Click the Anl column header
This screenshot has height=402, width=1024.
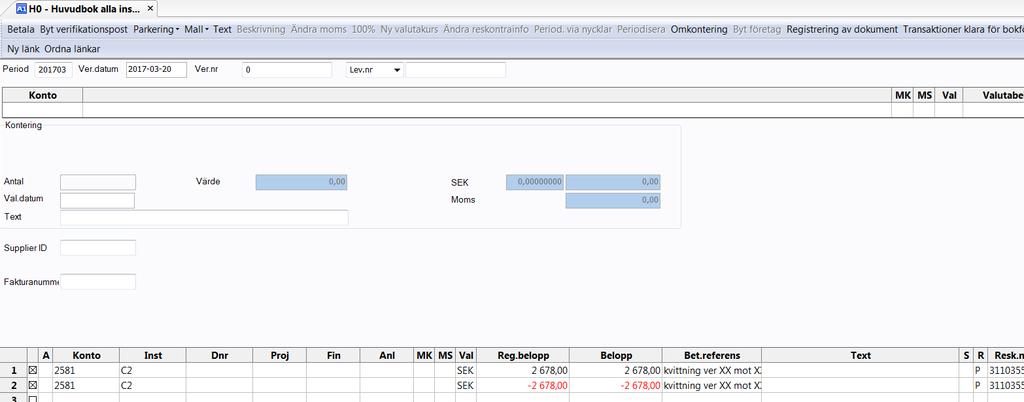pyautogui.click(x=387, y=356)
